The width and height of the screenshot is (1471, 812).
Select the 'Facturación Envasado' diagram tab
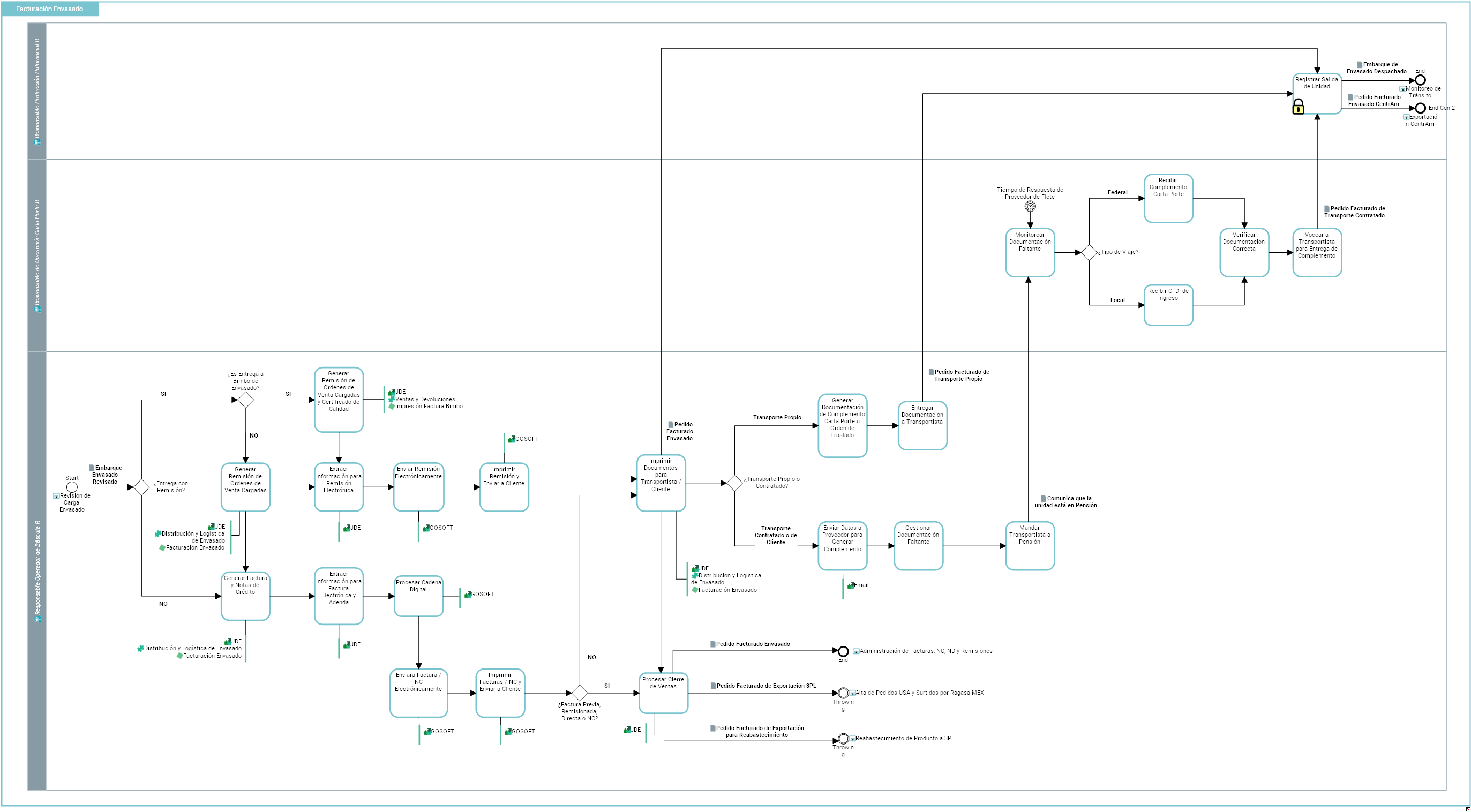[x=50, y=9]
